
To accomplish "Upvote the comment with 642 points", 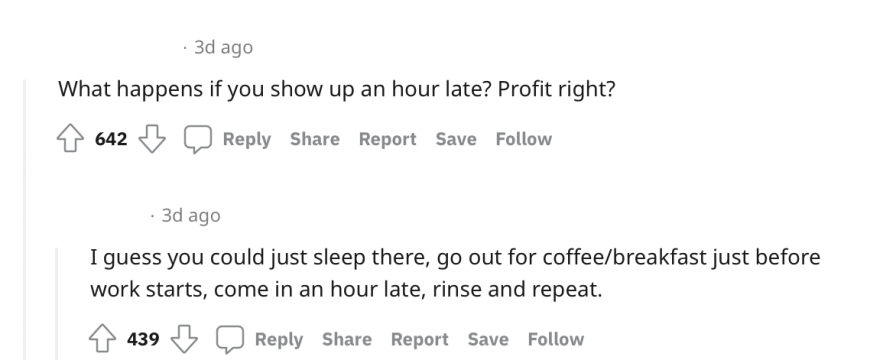I will point(70,139).
